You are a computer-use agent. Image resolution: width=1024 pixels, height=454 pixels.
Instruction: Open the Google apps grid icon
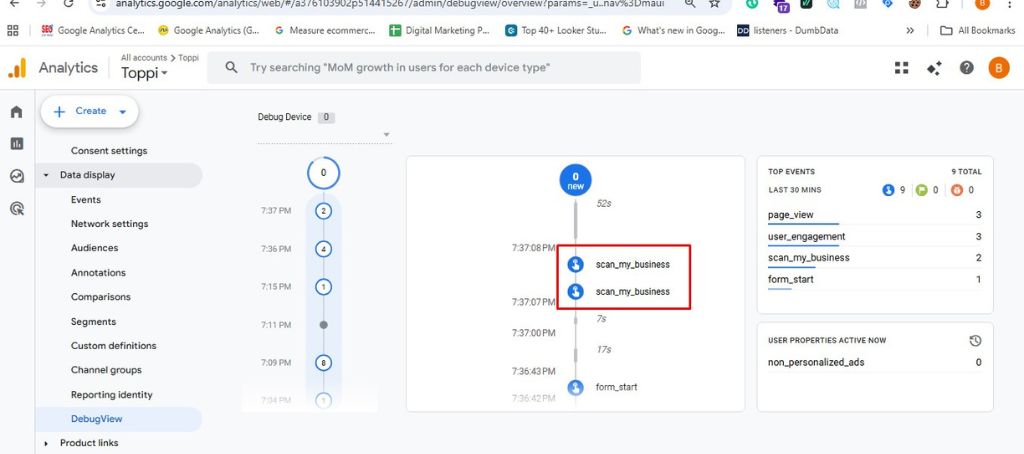(901, 68)
